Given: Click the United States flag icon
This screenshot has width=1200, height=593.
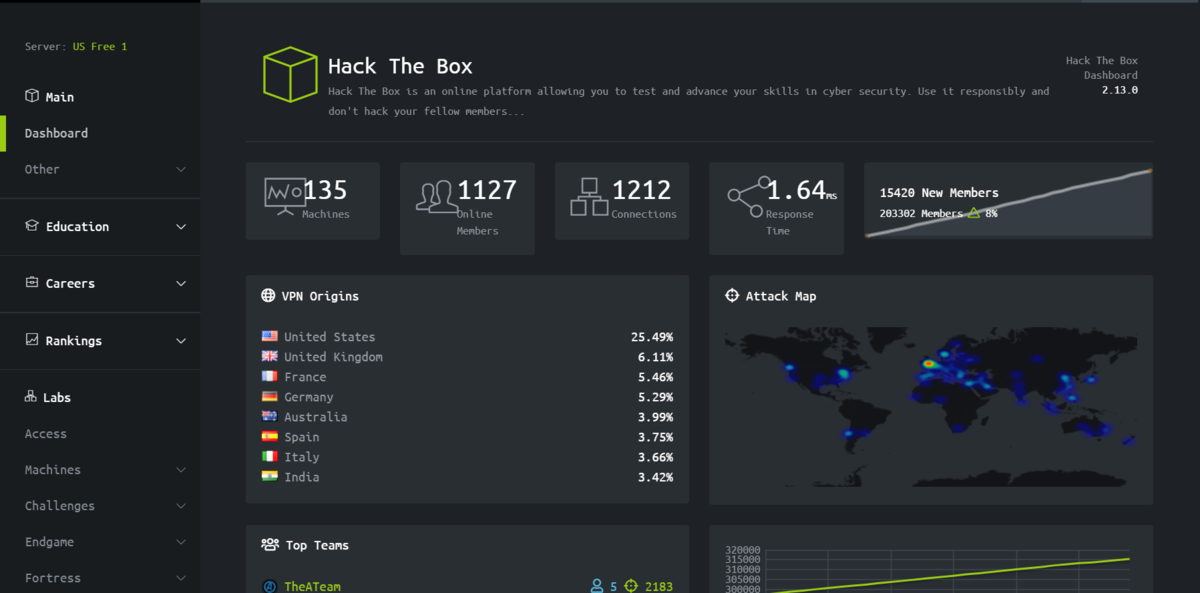Looking at the screenshot, I should (x=269, y=337).
